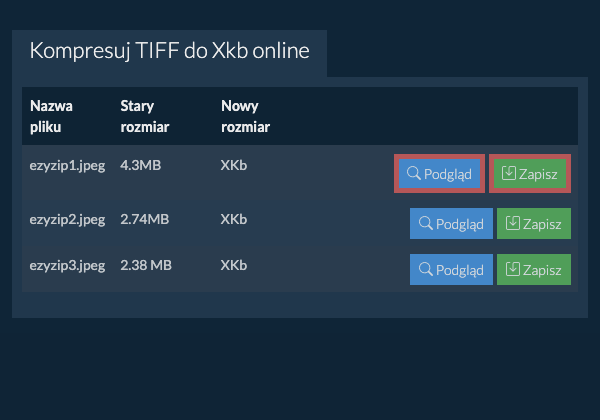Image resolution: width=600 pixels, height=420 pixels.
Task: Save ezyzip1.jpeg via the Zapisz label
Action: (538, 174)
